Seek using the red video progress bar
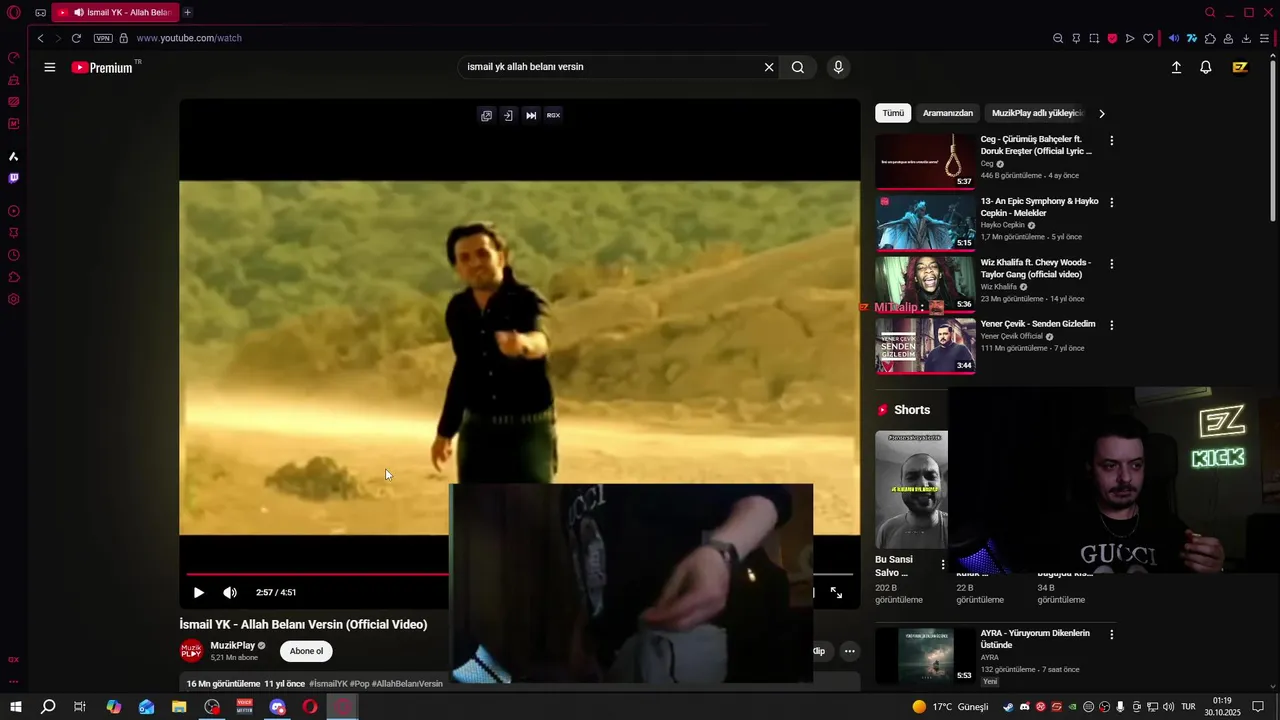Viewport: 1280px width, 720px height. [x=317, y=574]
